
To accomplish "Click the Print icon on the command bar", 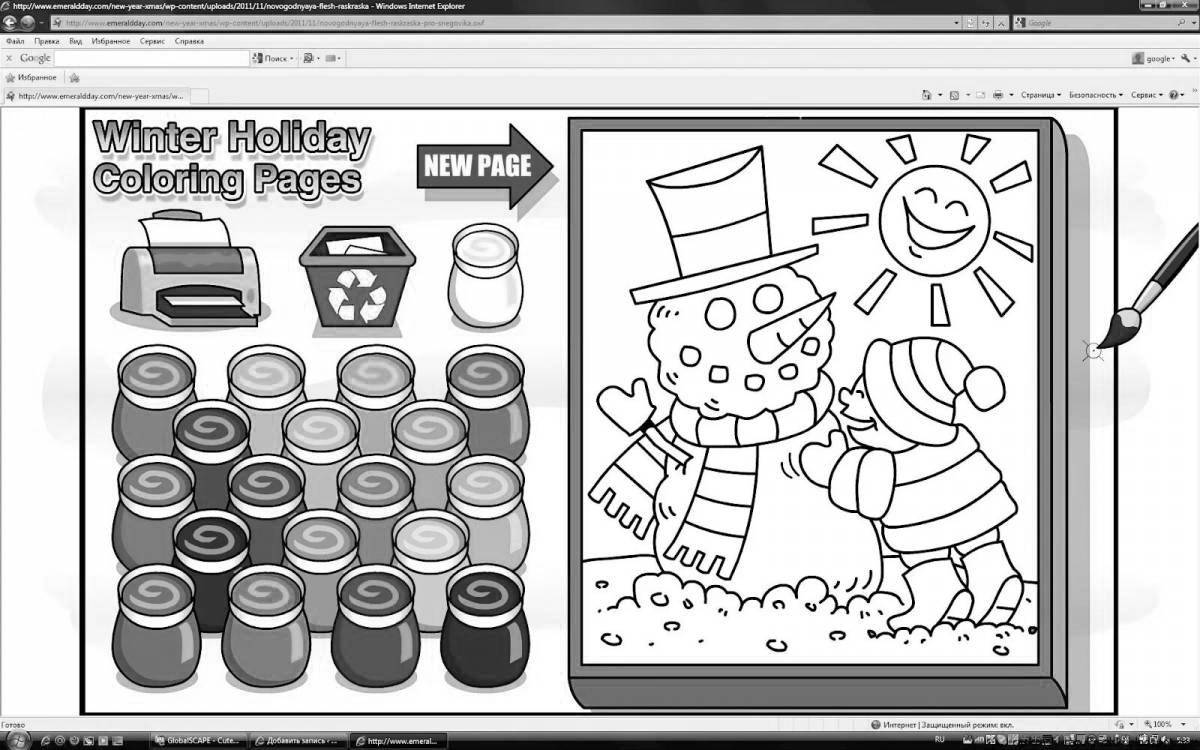I will click(997, 93).
